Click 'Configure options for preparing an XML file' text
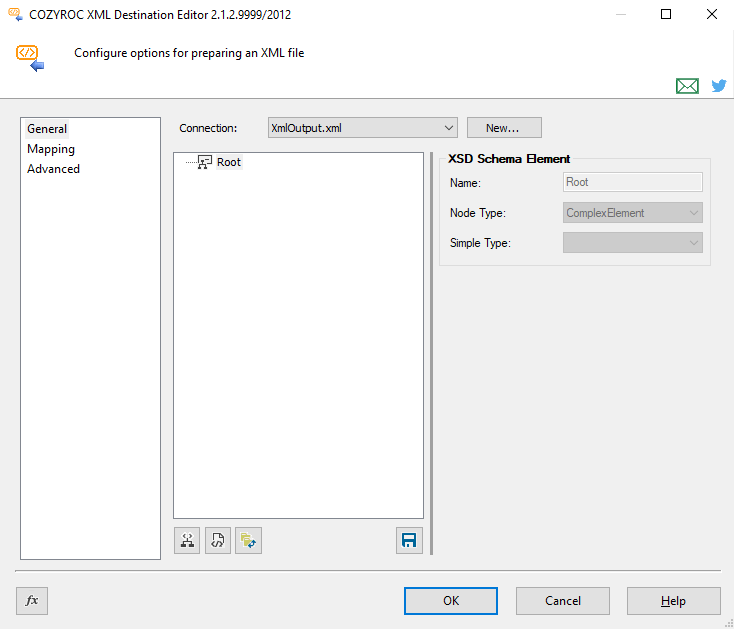 point(189,53)
